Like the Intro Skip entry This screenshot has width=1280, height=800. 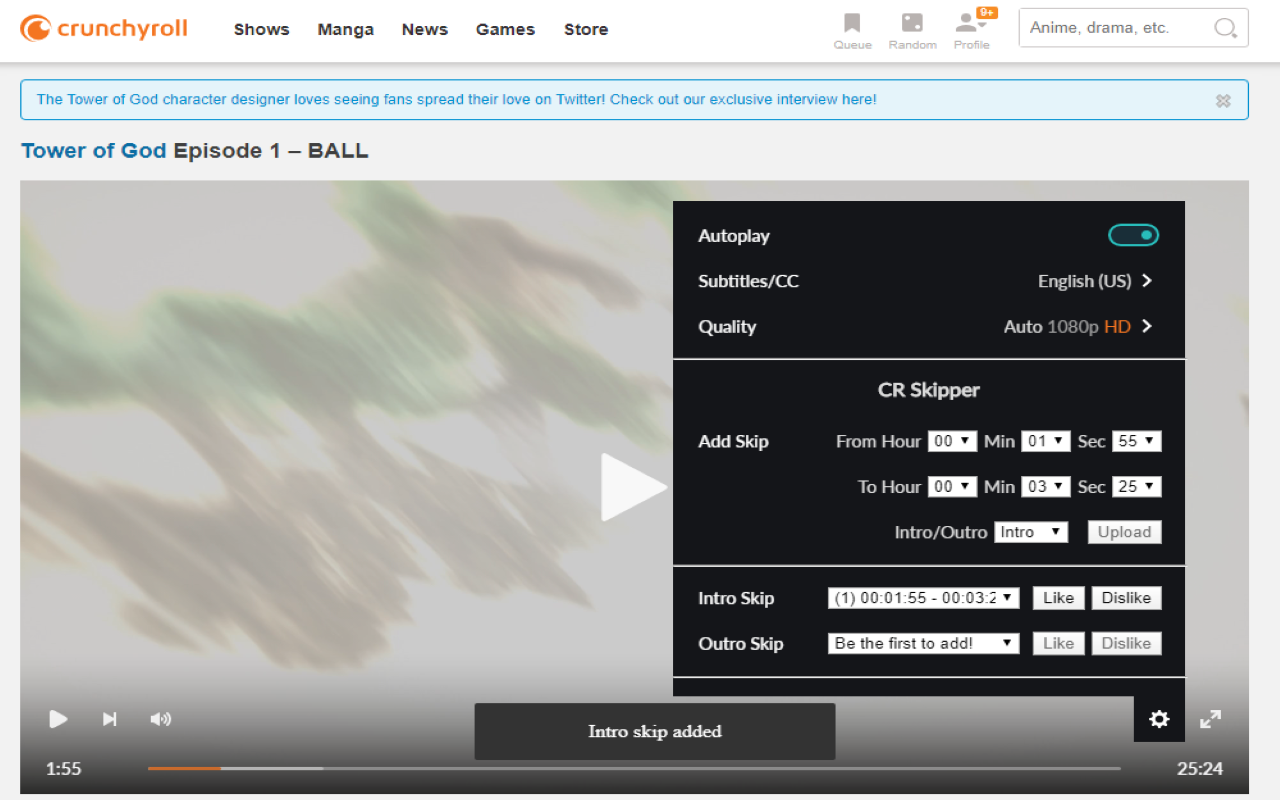(x=1058, y=598)
